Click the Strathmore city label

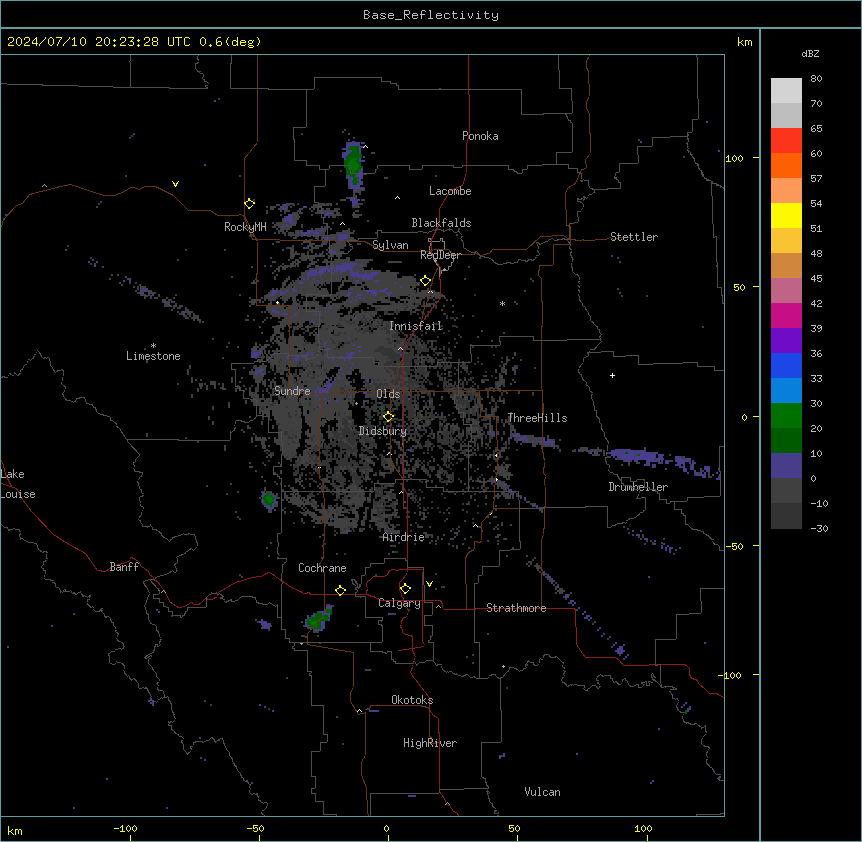[x=516, y=608]
